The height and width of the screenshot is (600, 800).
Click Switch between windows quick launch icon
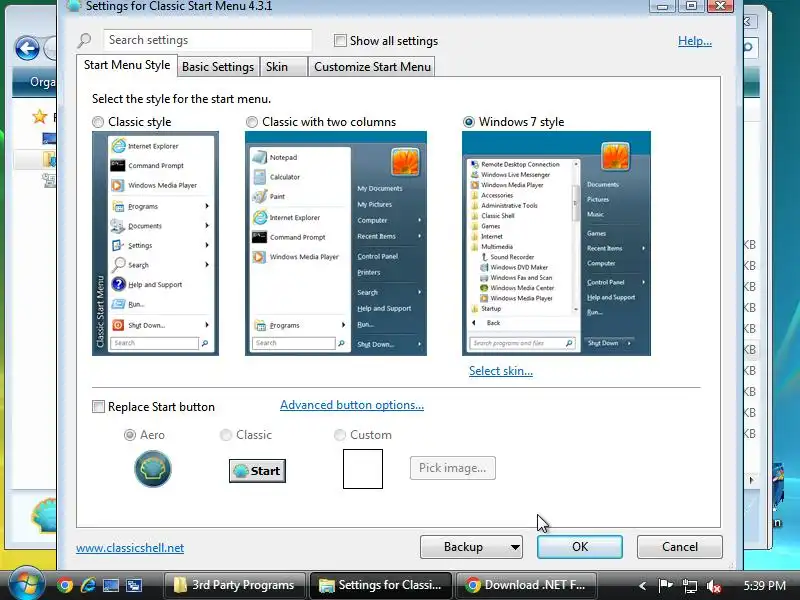134,585
